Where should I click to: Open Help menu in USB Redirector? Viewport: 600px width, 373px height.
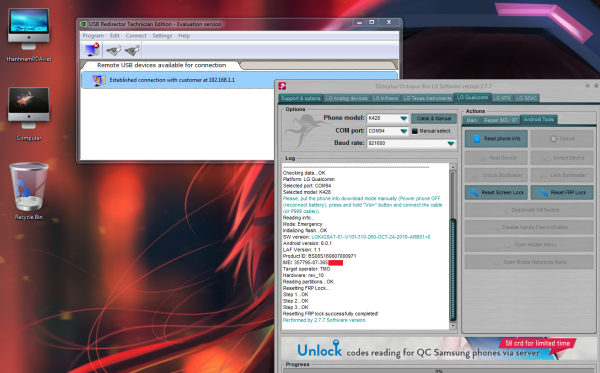coord(184,36)
